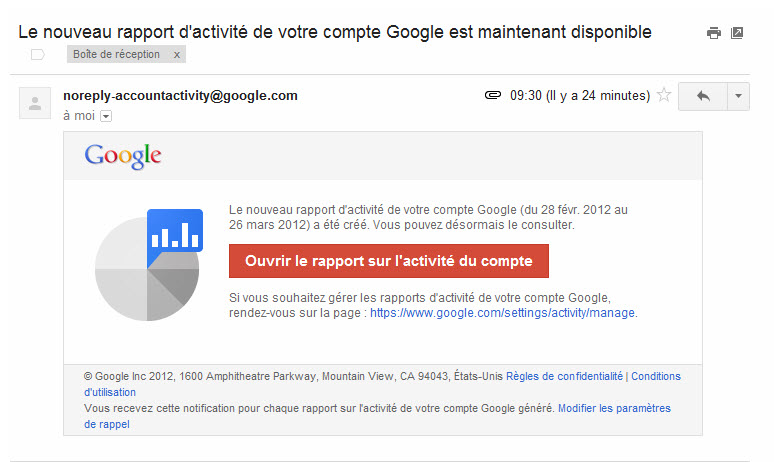Click the 'Boîte de réception' label
774x462 pixels.
click(116, 54)
